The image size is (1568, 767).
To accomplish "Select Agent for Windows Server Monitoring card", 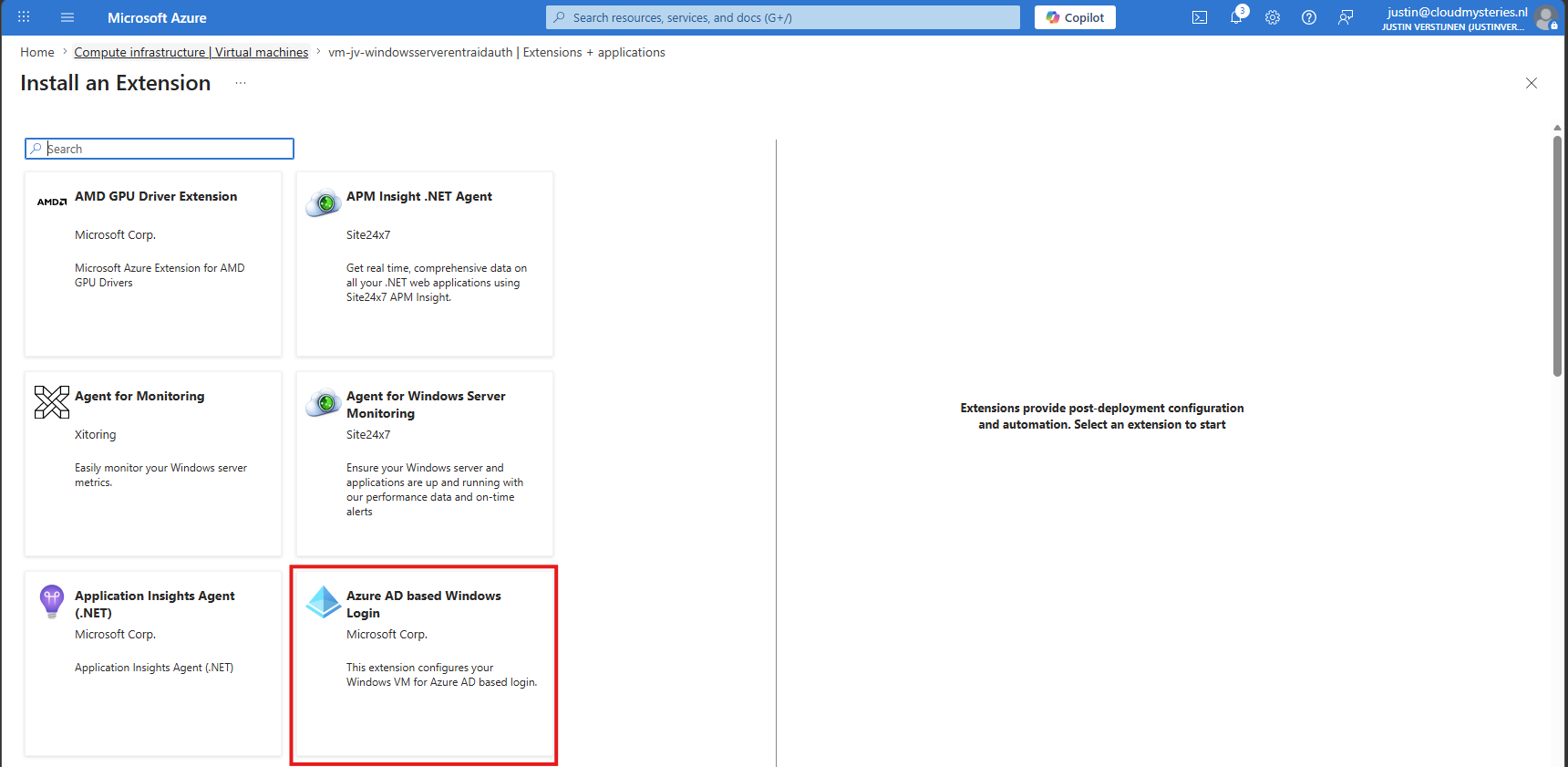I will [x=425, y=463].
